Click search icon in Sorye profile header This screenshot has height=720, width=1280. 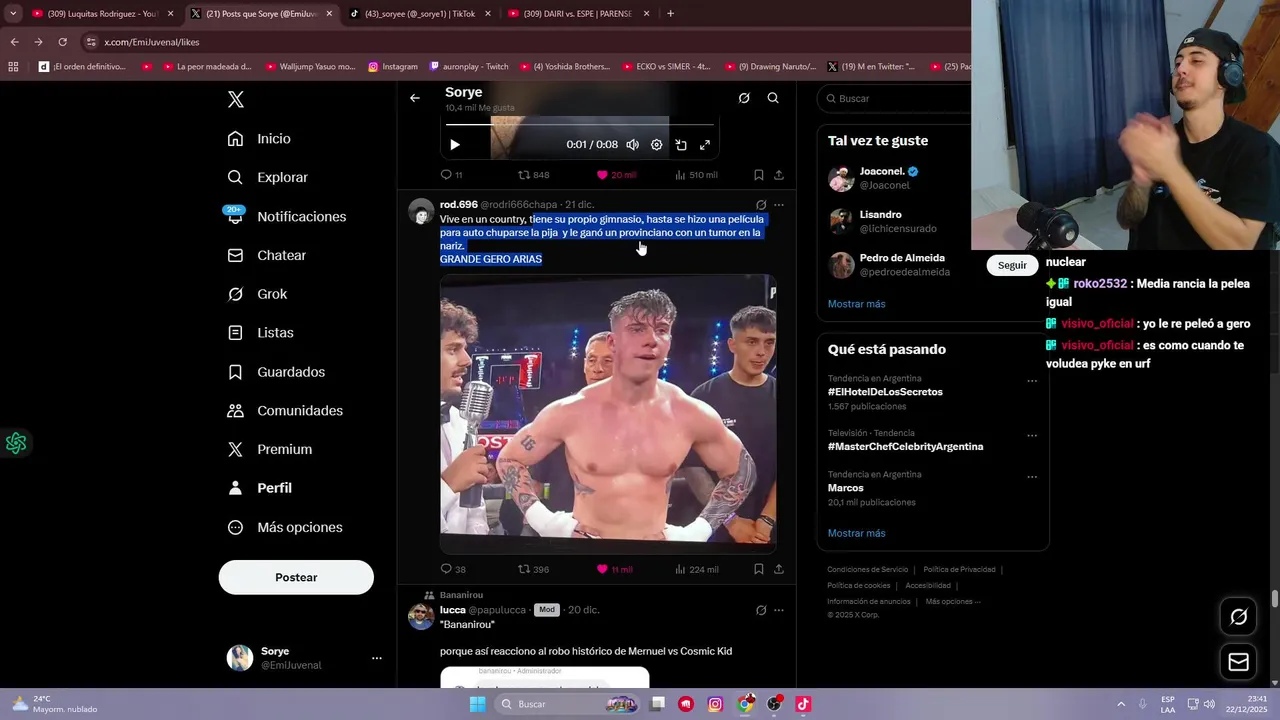(773, 98)
